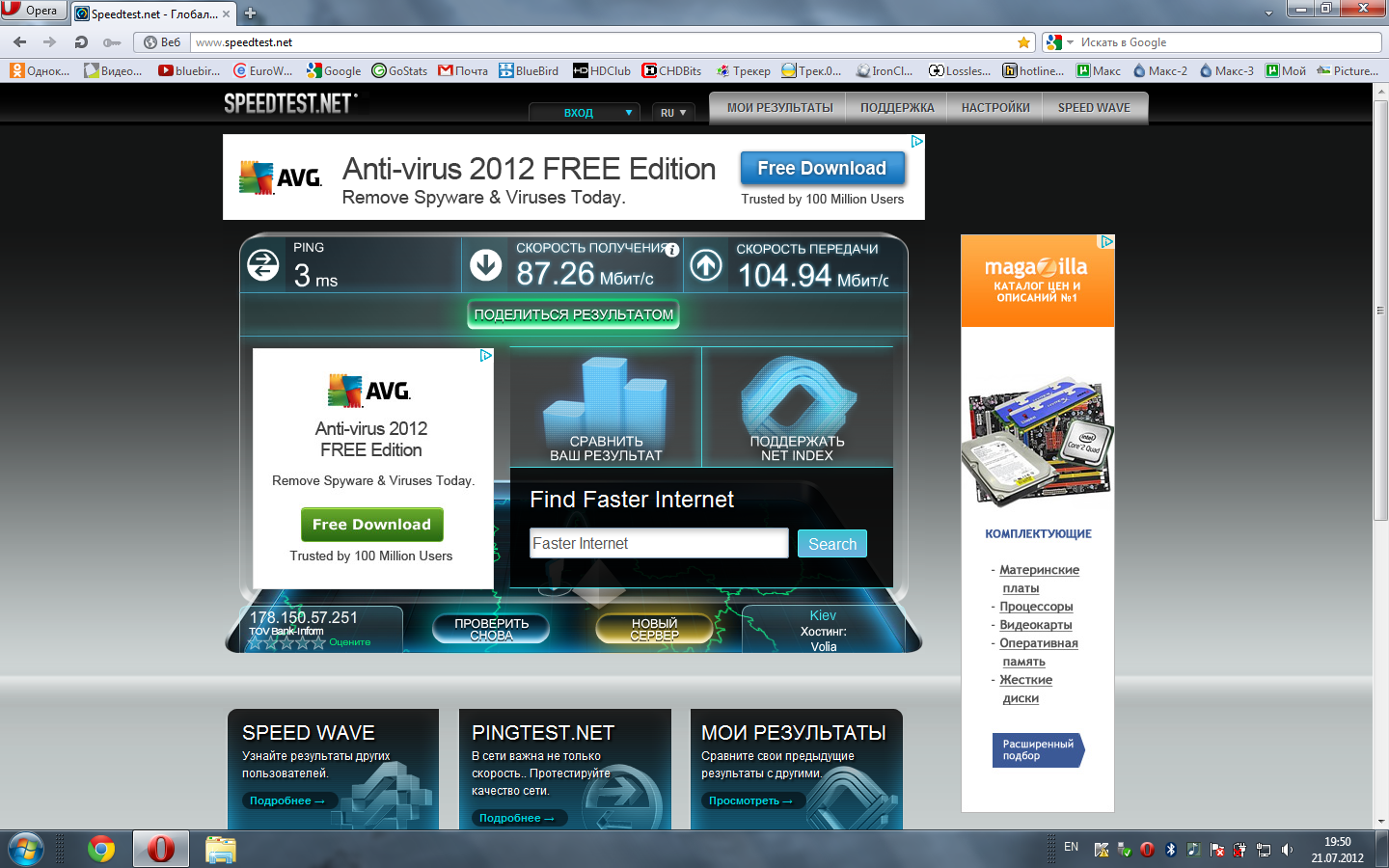Open the Google bookmark
Screen dimensions: 1389x868
[334, 70]
